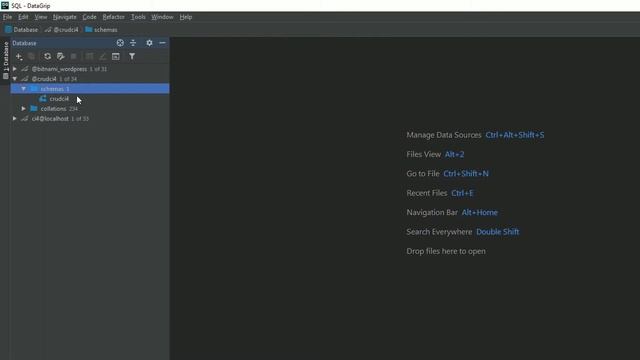Image resolution: width=640 pixels, height=360 pixels.
Task: Open data source properties from the toolbar icon
Action: 60,56
